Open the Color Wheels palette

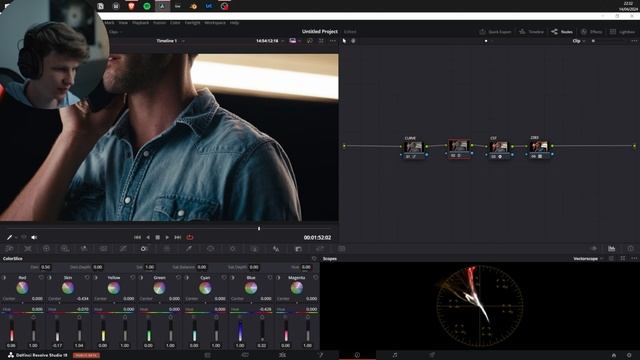46,249
